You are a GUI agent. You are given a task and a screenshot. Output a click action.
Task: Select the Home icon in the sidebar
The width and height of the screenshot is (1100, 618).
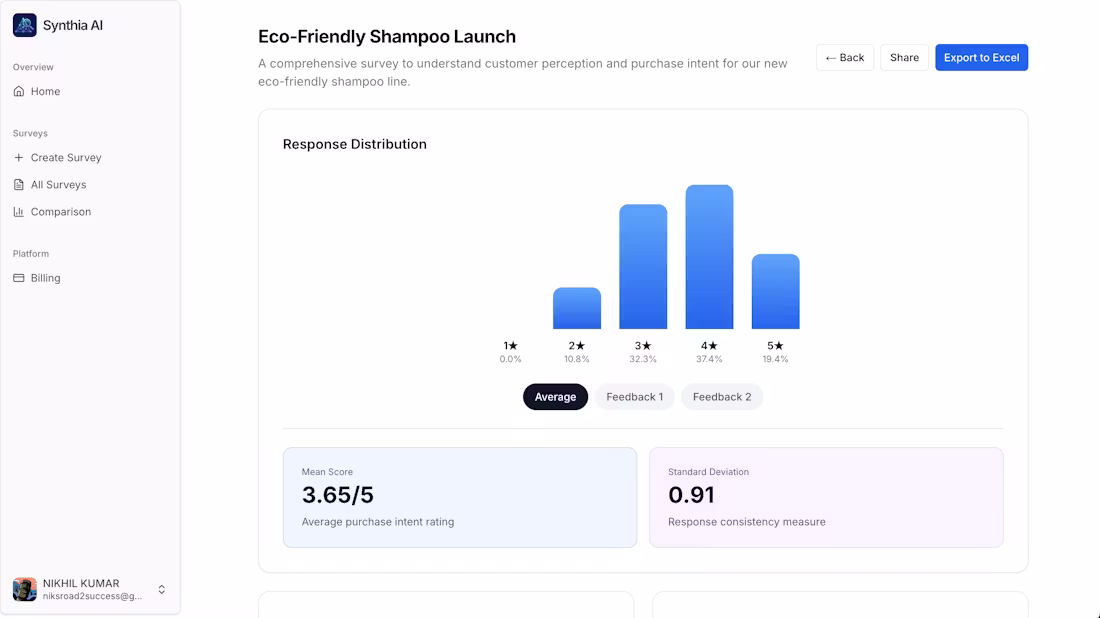point(19,91)
